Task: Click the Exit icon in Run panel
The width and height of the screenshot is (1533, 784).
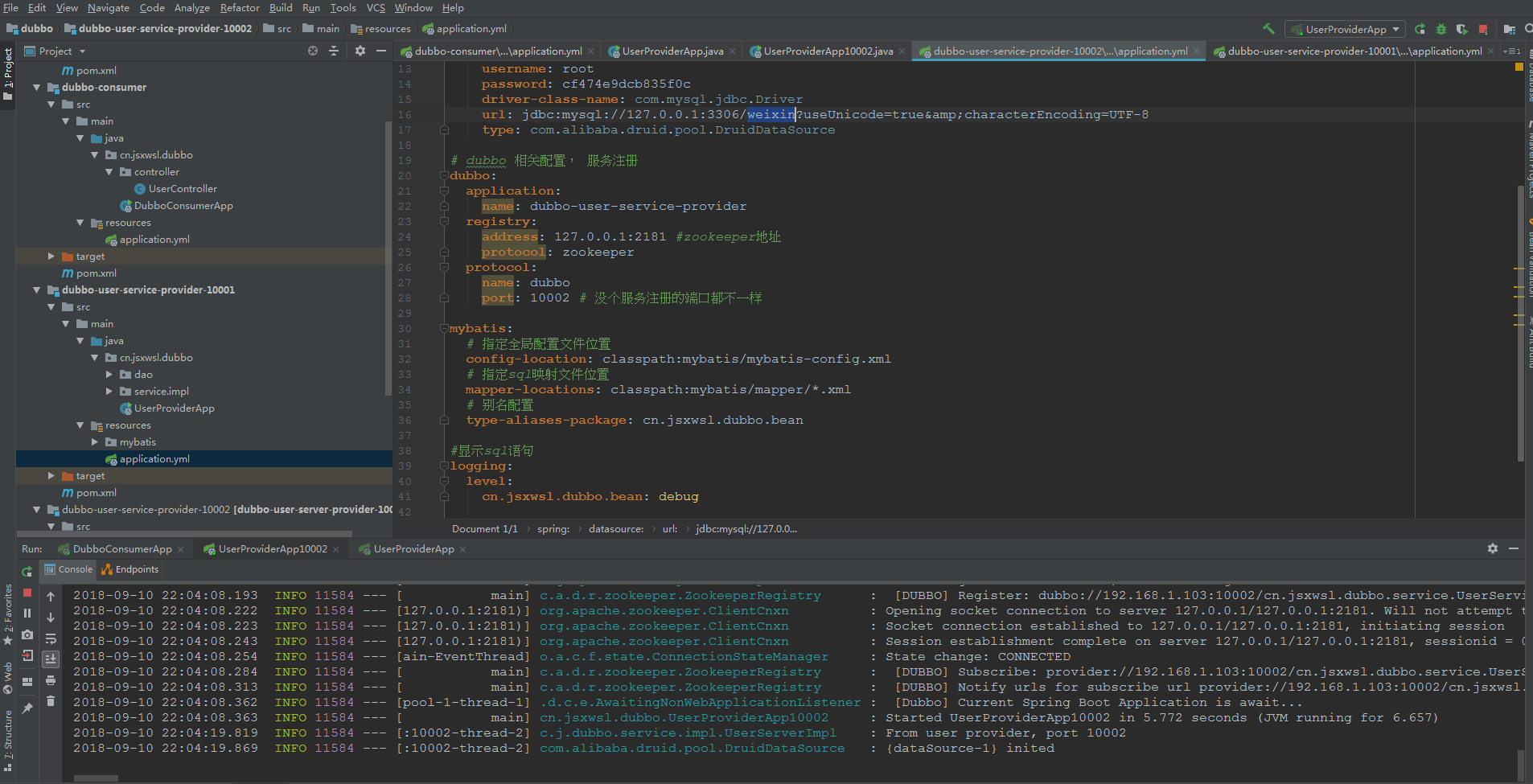Action: (x=27, y=655)
